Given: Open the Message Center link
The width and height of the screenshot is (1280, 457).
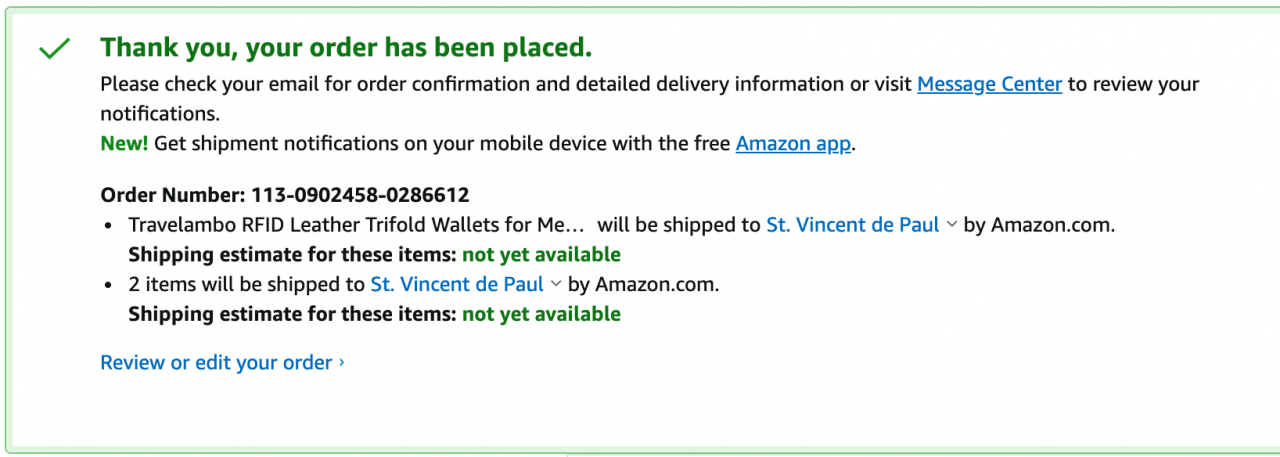Looking at the screenshot, I should [989, 84].
